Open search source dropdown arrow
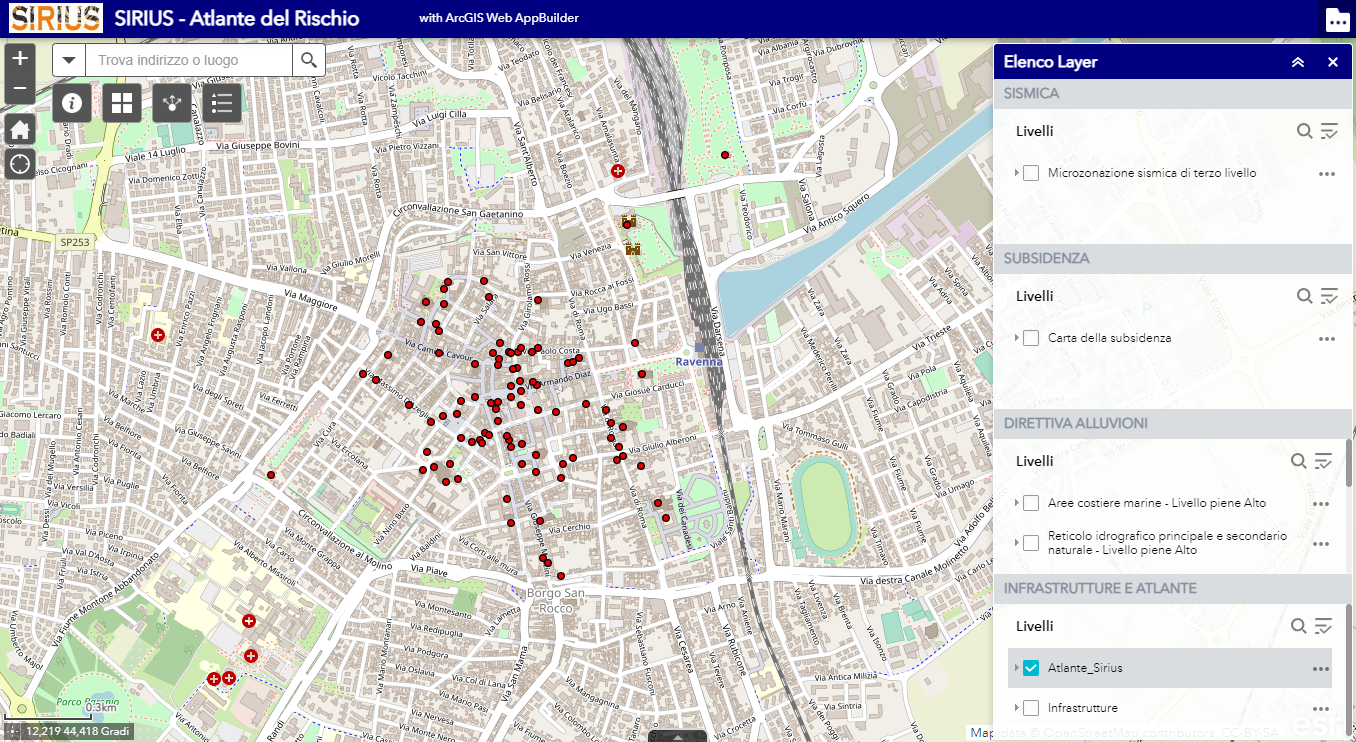Viewport: 1356px width, 742px height. [69, 60]
